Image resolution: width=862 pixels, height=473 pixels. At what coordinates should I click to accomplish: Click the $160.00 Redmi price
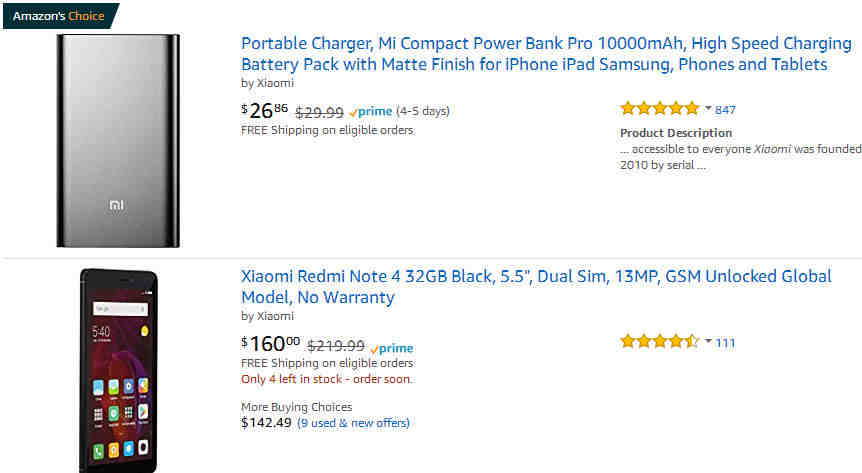tap(270, 344)
